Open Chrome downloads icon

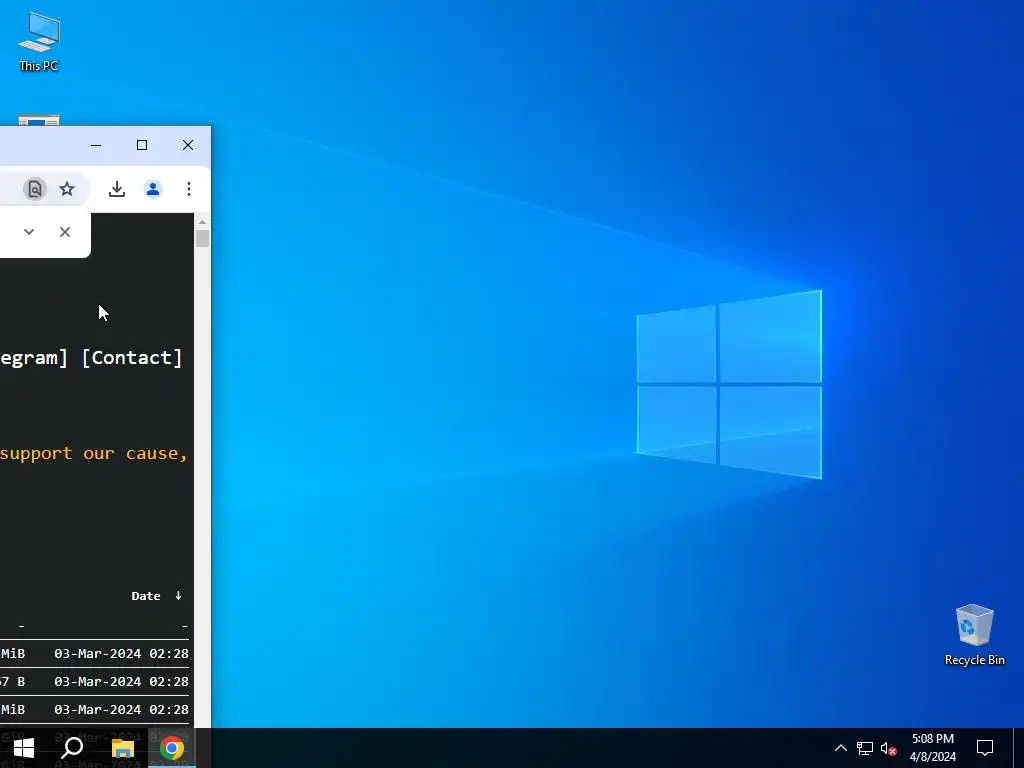click(x=117, y=189)
